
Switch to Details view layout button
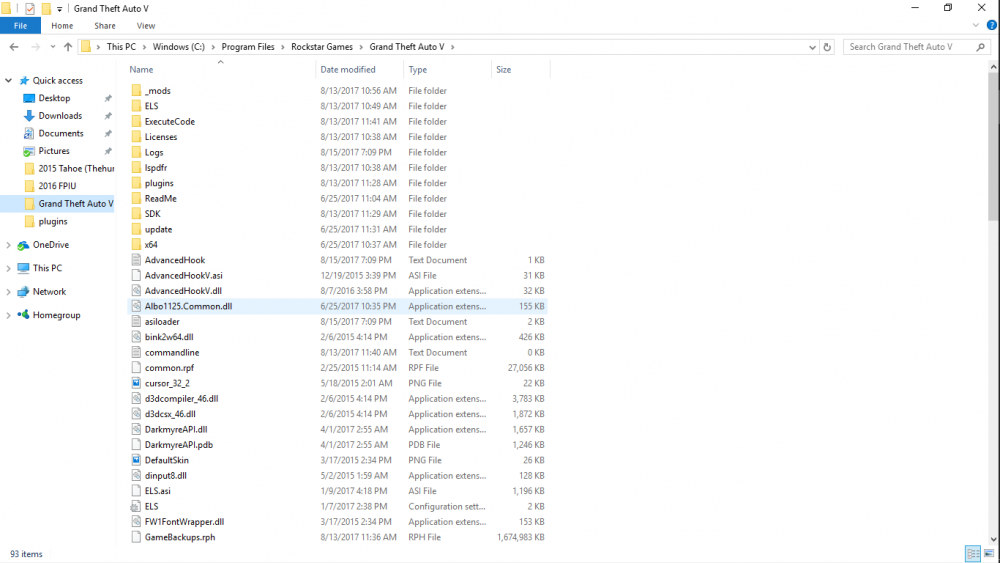(973, 553)
